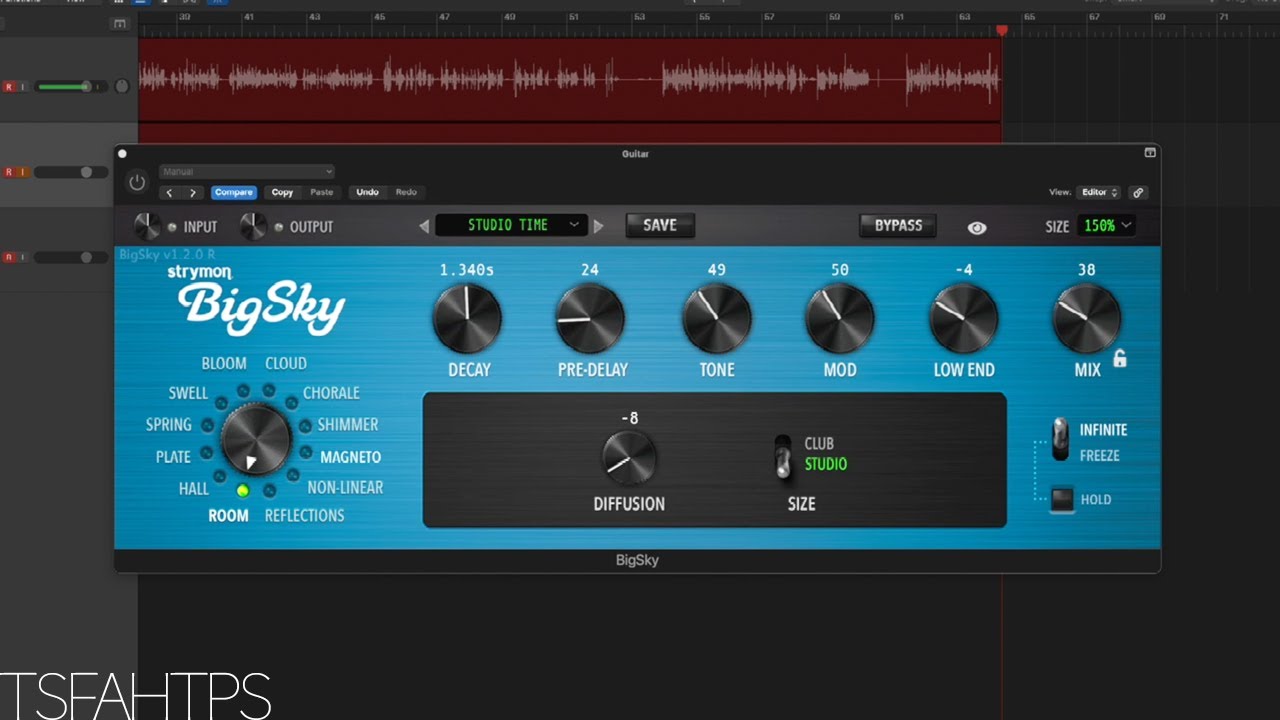
Task: Flip the Infinite/Freeze switch
Action: point(1060,439)
